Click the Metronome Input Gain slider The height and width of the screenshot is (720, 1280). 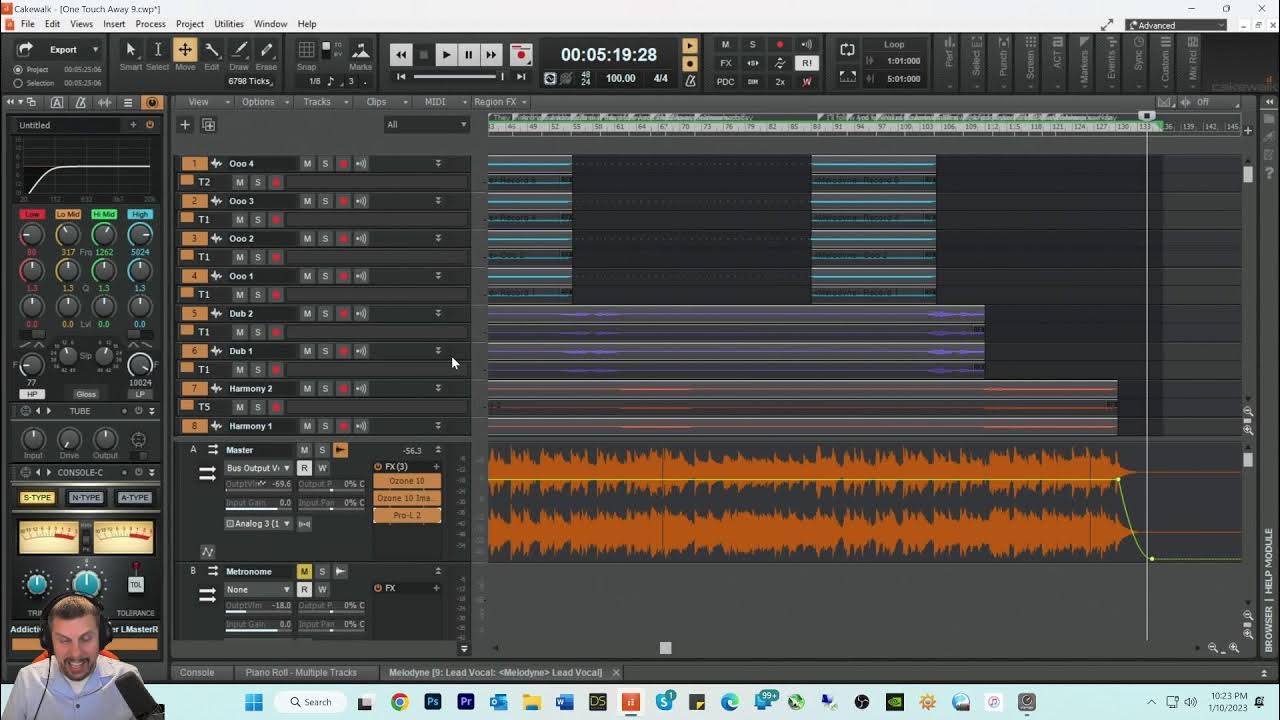[258, 624]
